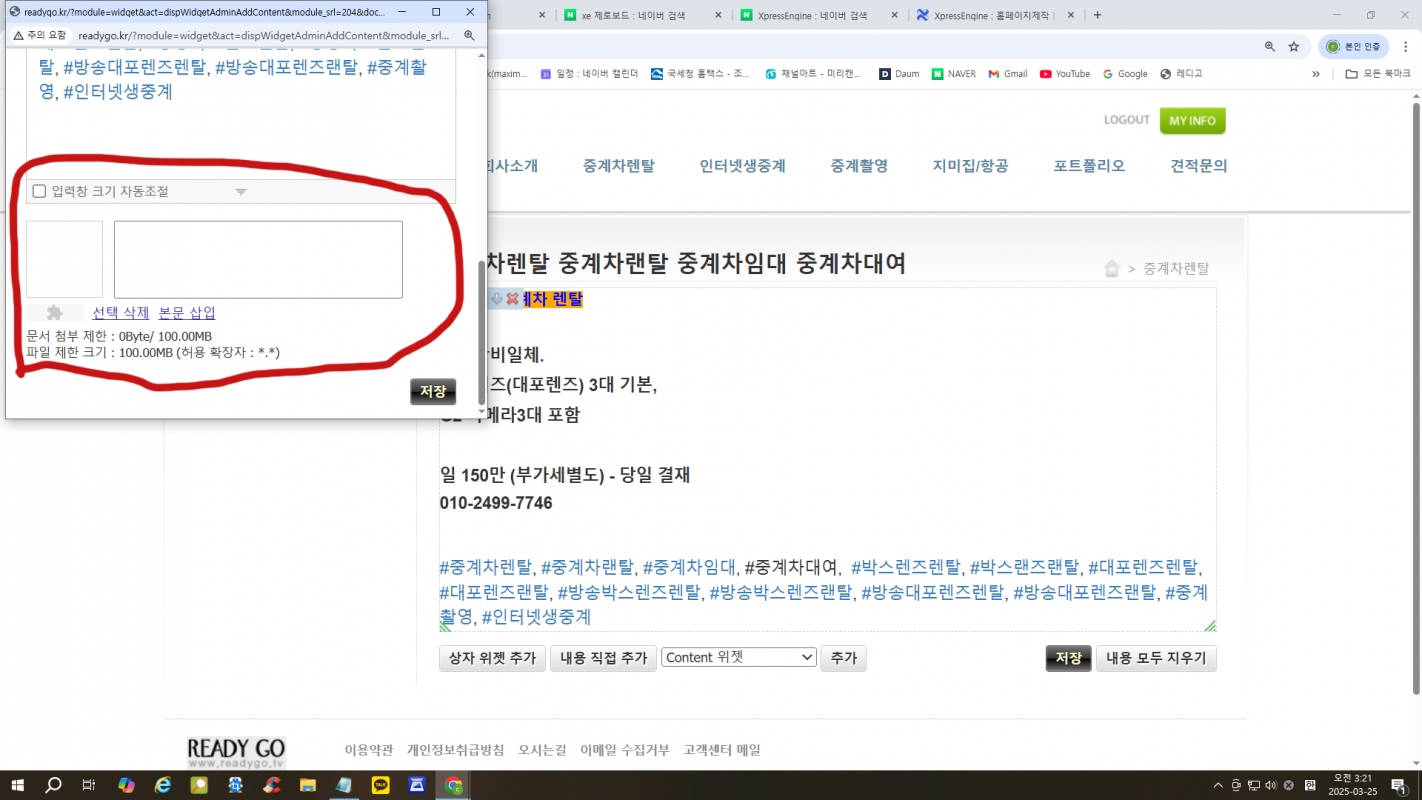Click the widget move-down arrow icon
This screenshot has width=1422, height=800.
click(497, 299)
